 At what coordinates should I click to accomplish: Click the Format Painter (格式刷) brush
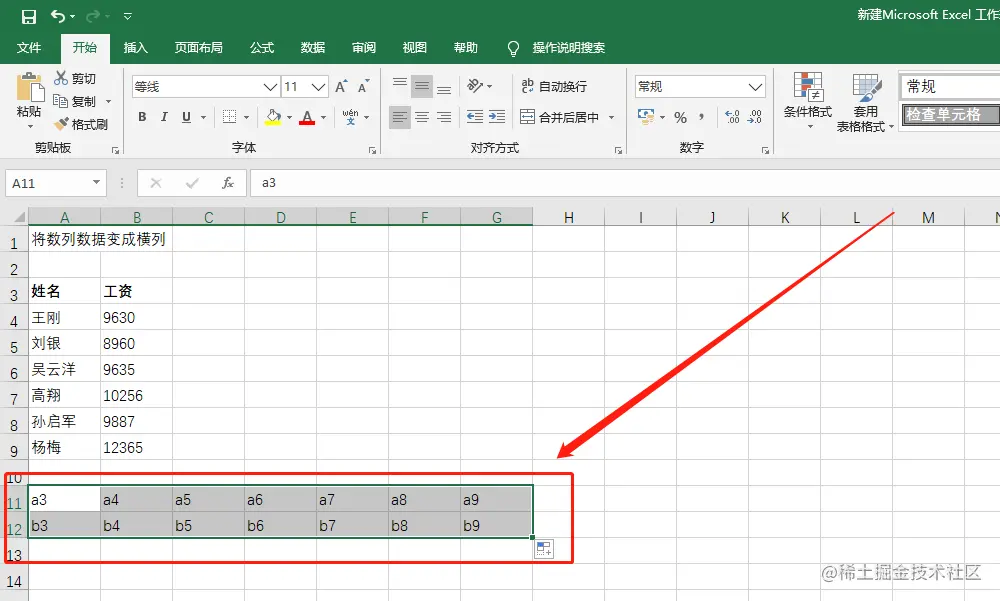click(61, 124)
